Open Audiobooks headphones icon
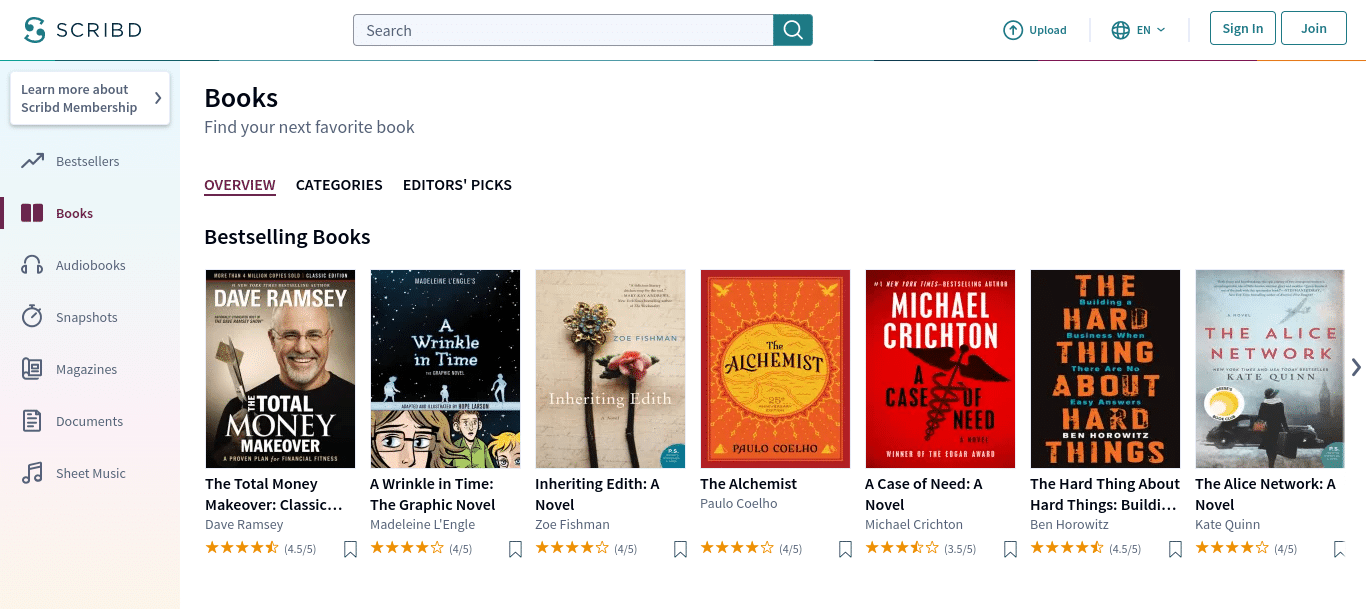This screenshot has width=1366, height=609. (32, 265)
